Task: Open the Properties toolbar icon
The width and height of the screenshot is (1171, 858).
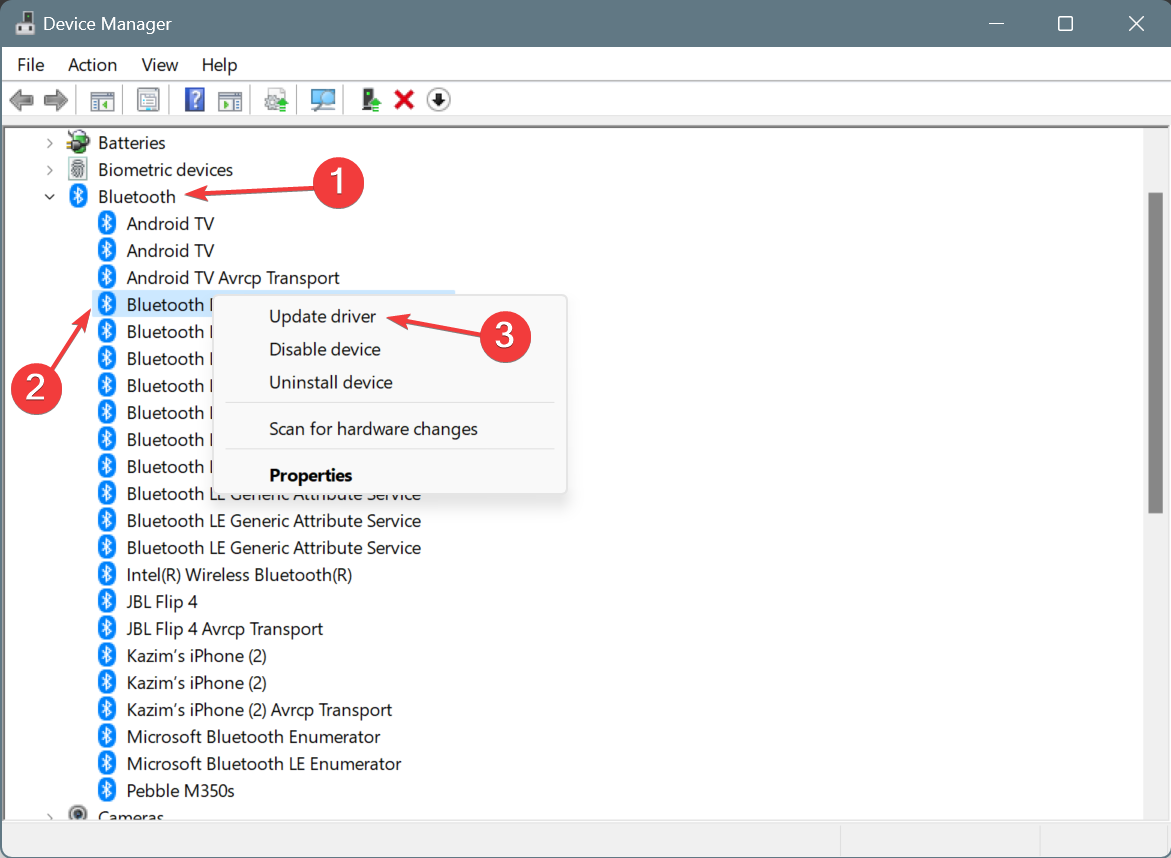Action: pos(149,100)
